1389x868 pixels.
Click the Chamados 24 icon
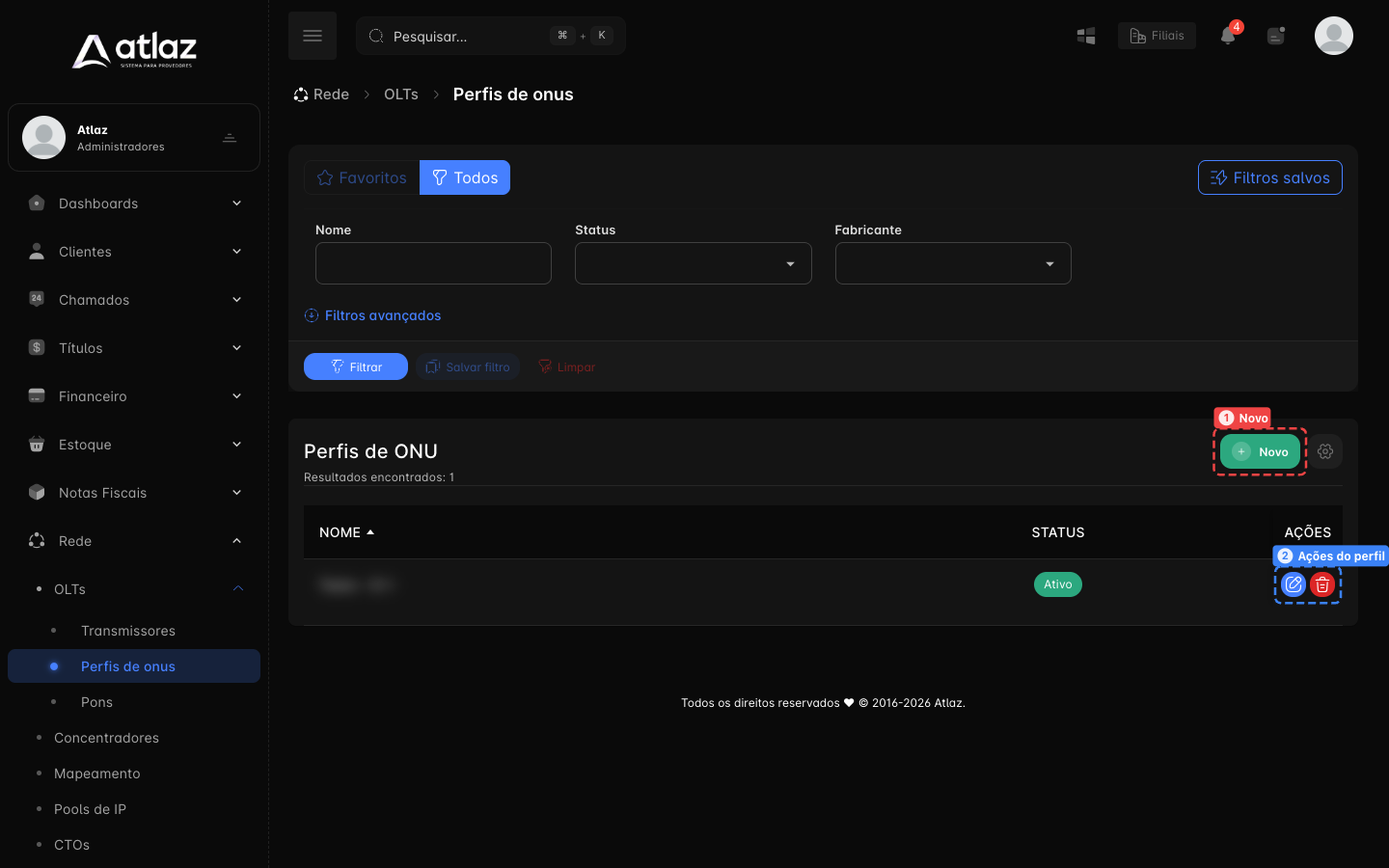click(x=37, y=299)
